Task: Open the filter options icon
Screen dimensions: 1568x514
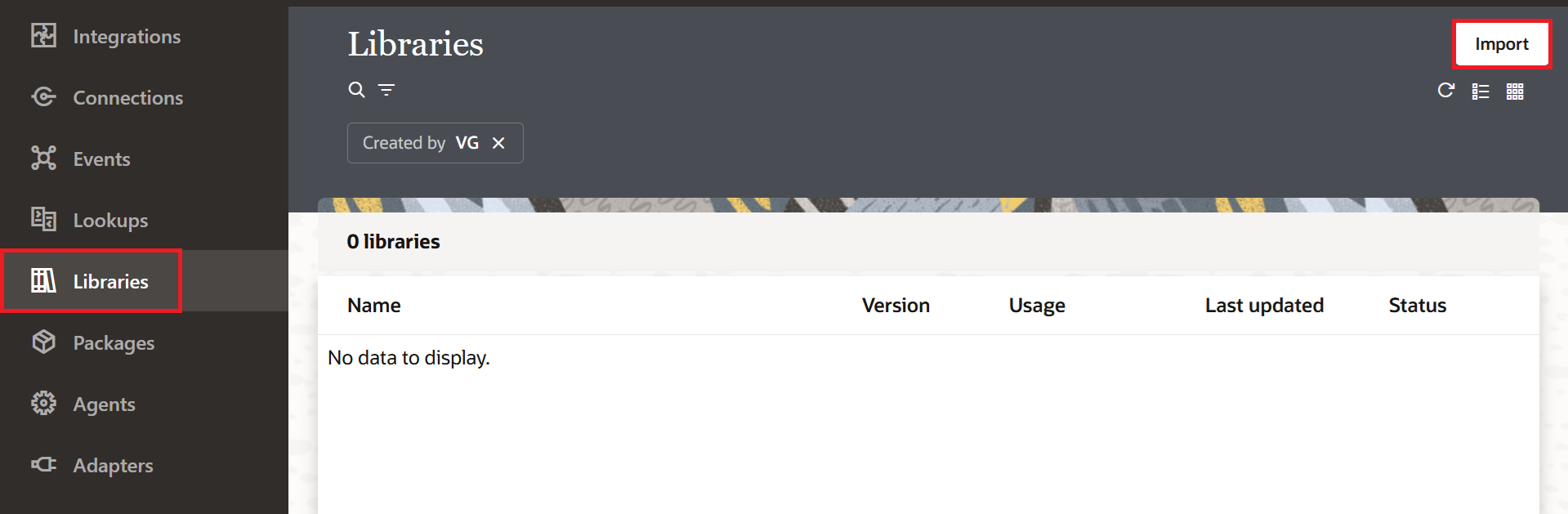Action: [386, 90]
